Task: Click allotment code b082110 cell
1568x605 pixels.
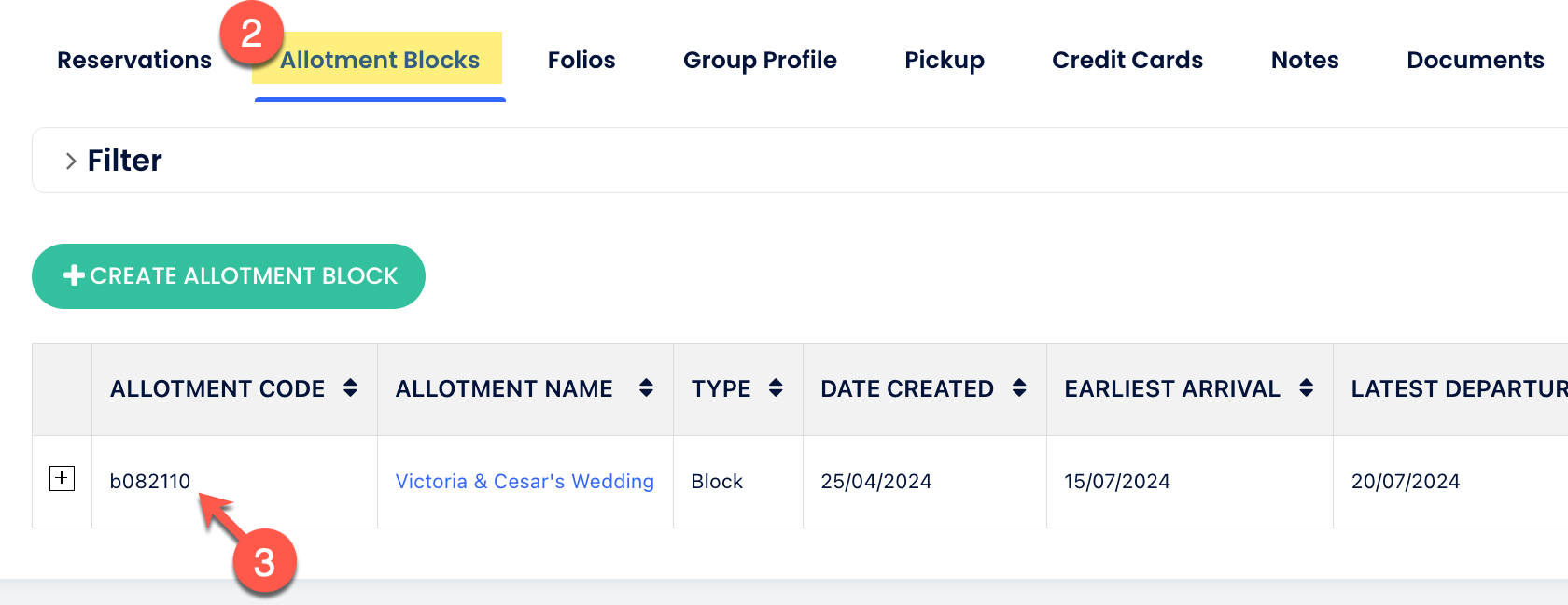Action: click(x=150, y=482)
